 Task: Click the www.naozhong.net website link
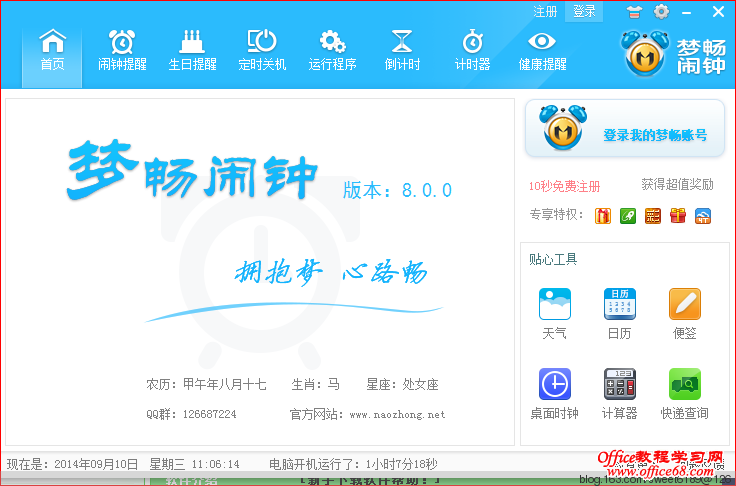tap(398, 415)
